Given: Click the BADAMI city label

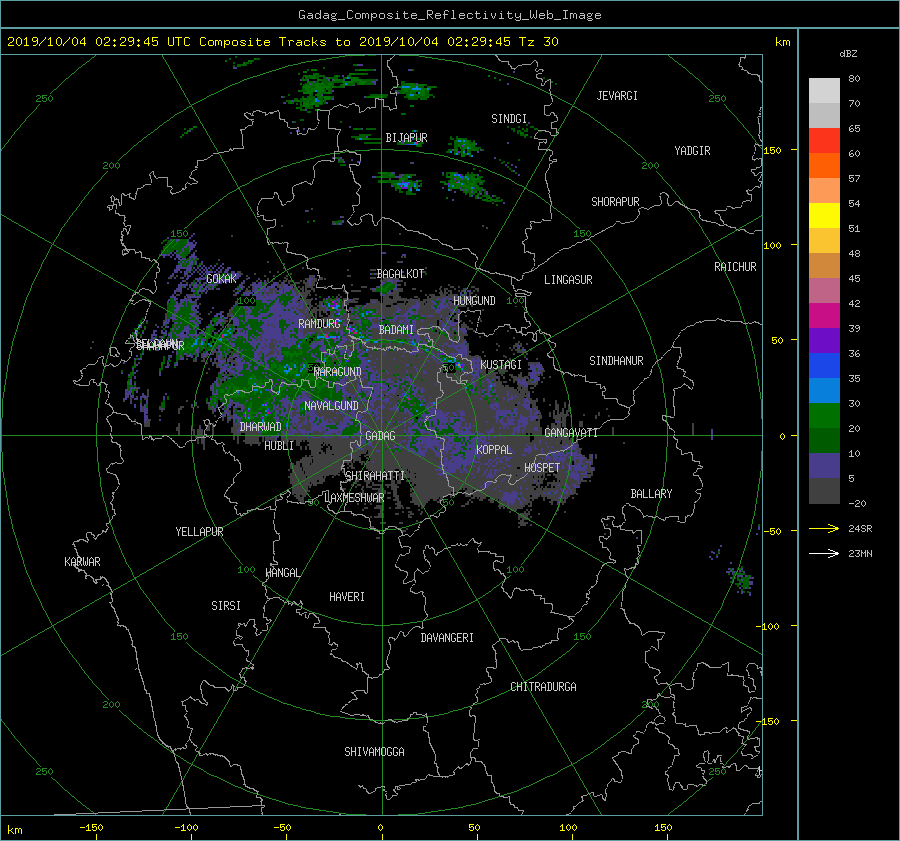Looking at the screenshot, I should click(396, 330).
